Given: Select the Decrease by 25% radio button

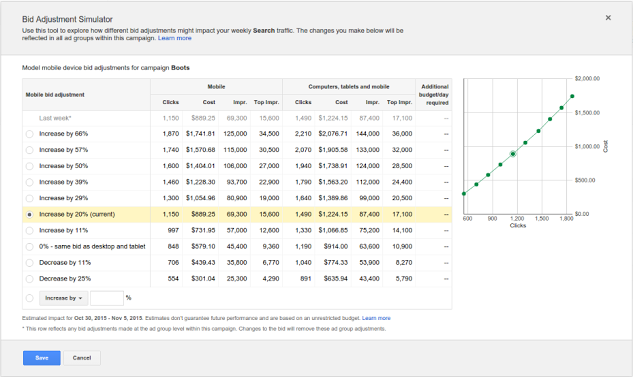Looking at the screenshot, I should [29, 279].
